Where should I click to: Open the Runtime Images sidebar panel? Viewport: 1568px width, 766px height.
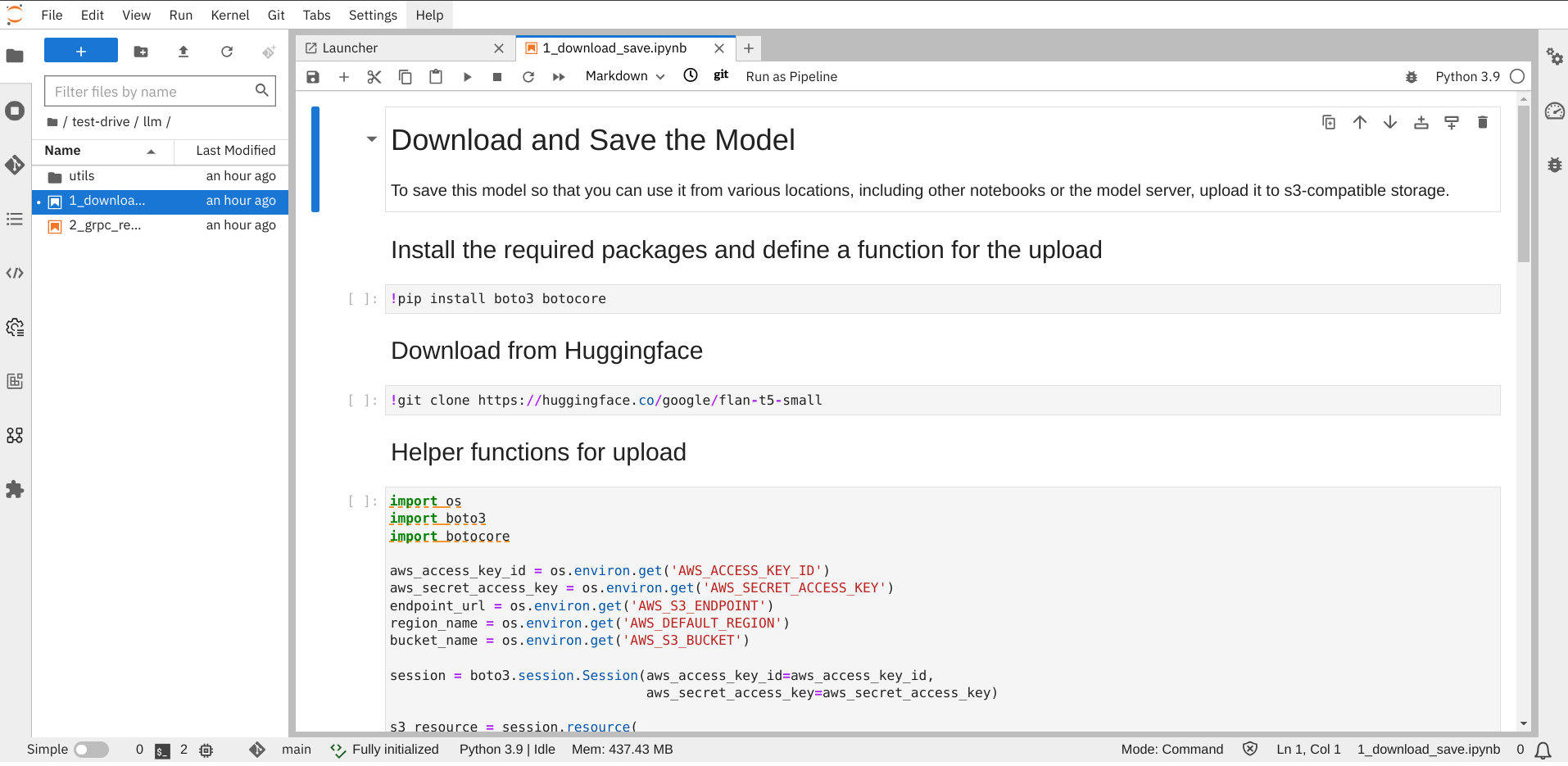(x=15, y=381)
